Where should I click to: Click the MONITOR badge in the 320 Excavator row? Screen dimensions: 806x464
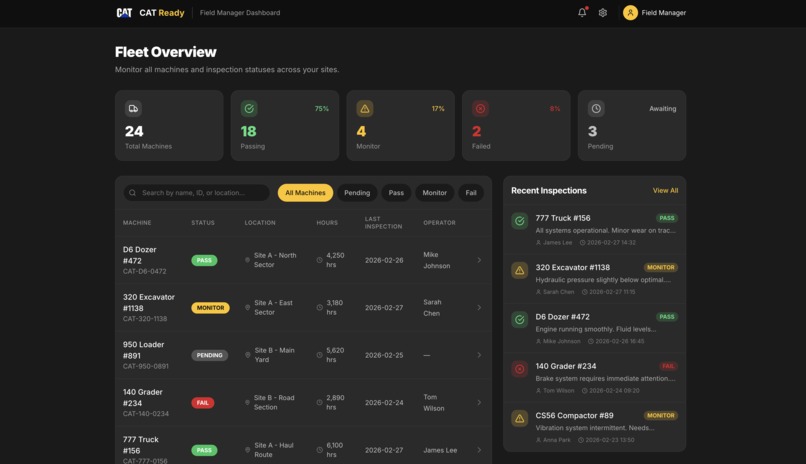210,308
